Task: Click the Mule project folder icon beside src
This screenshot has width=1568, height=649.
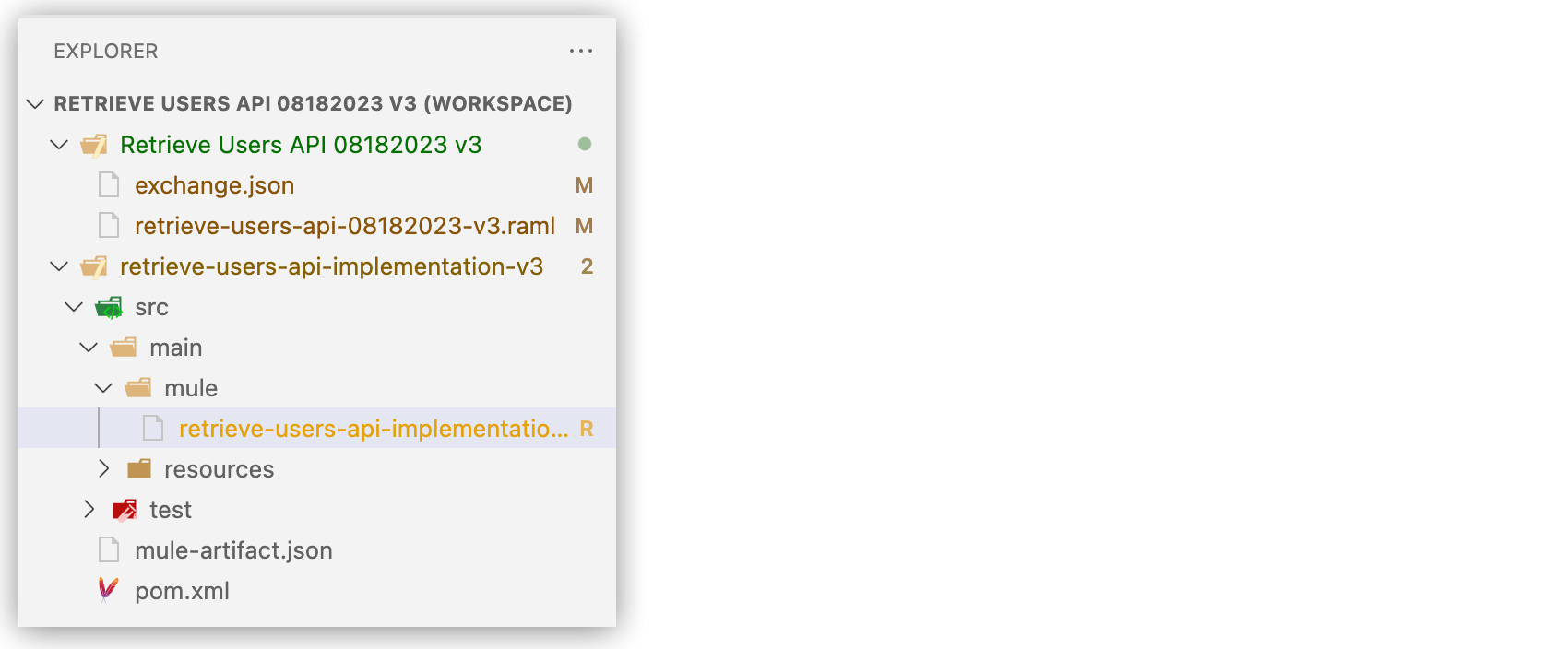Action: click(x=108, y=306)
